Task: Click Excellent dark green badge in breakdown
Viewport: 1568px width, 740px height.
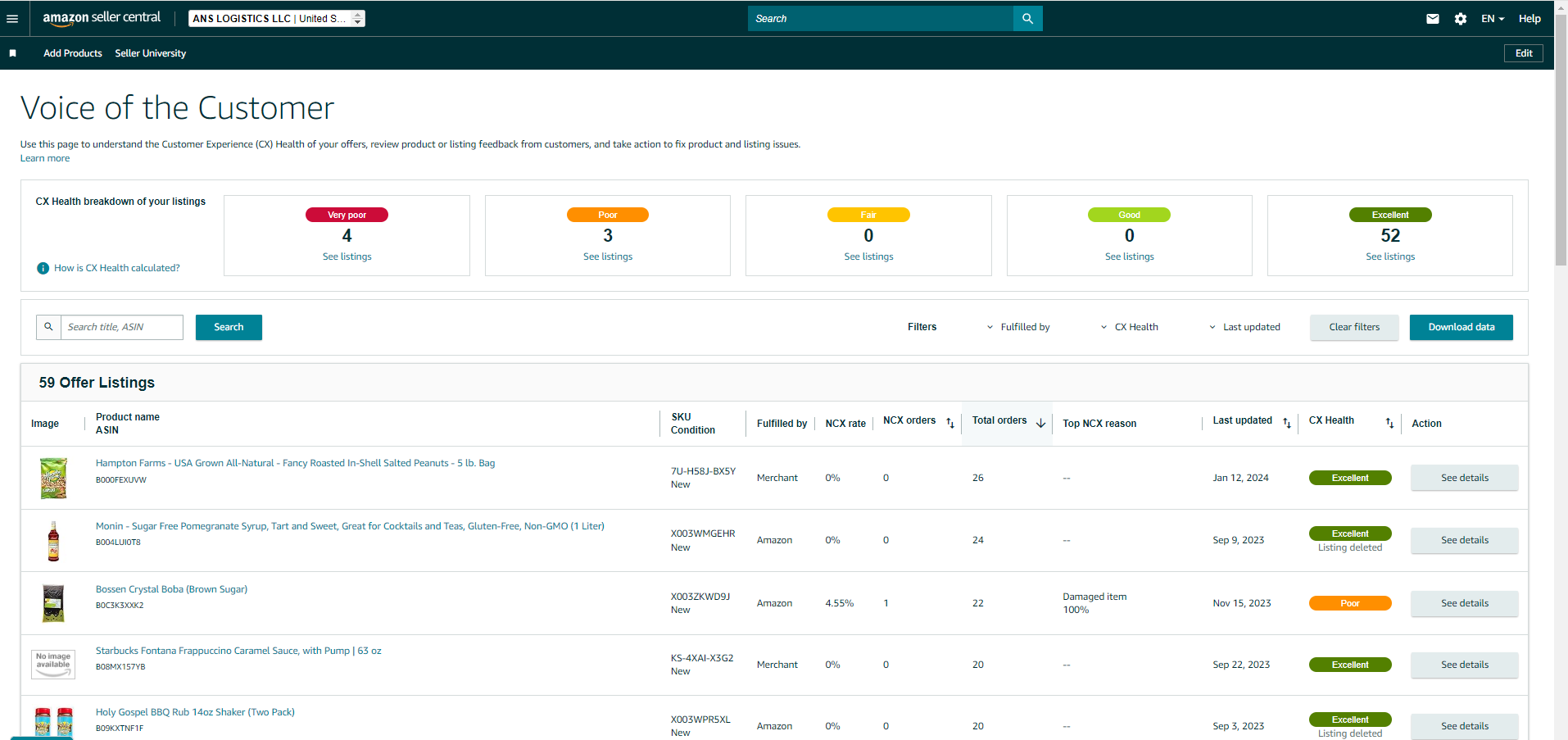Action: [1390, 215]
